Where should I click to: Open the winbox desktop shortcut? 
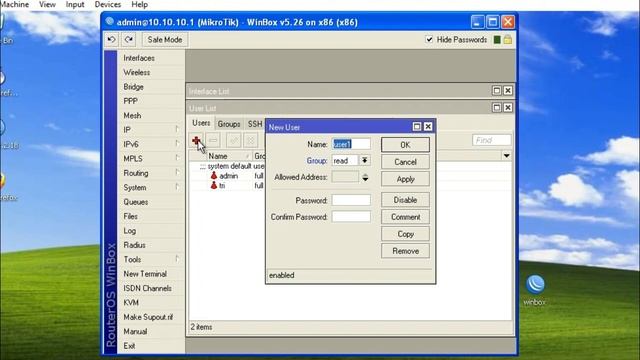pyautogui.click(x=535, y=290)
